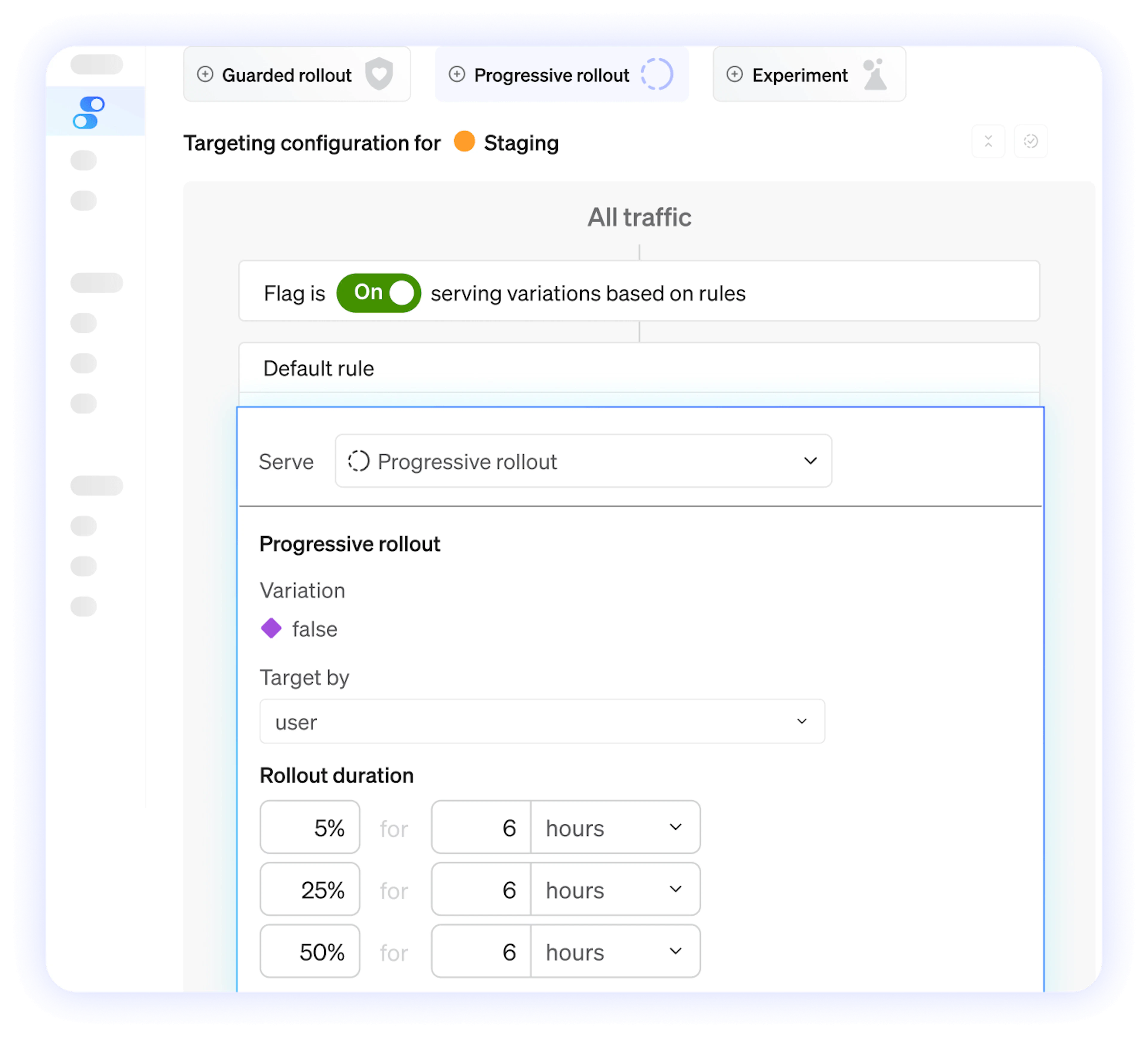Screen dimensions: 1148x1038
Task: Click the Default rule header
Action: point(318,369)
